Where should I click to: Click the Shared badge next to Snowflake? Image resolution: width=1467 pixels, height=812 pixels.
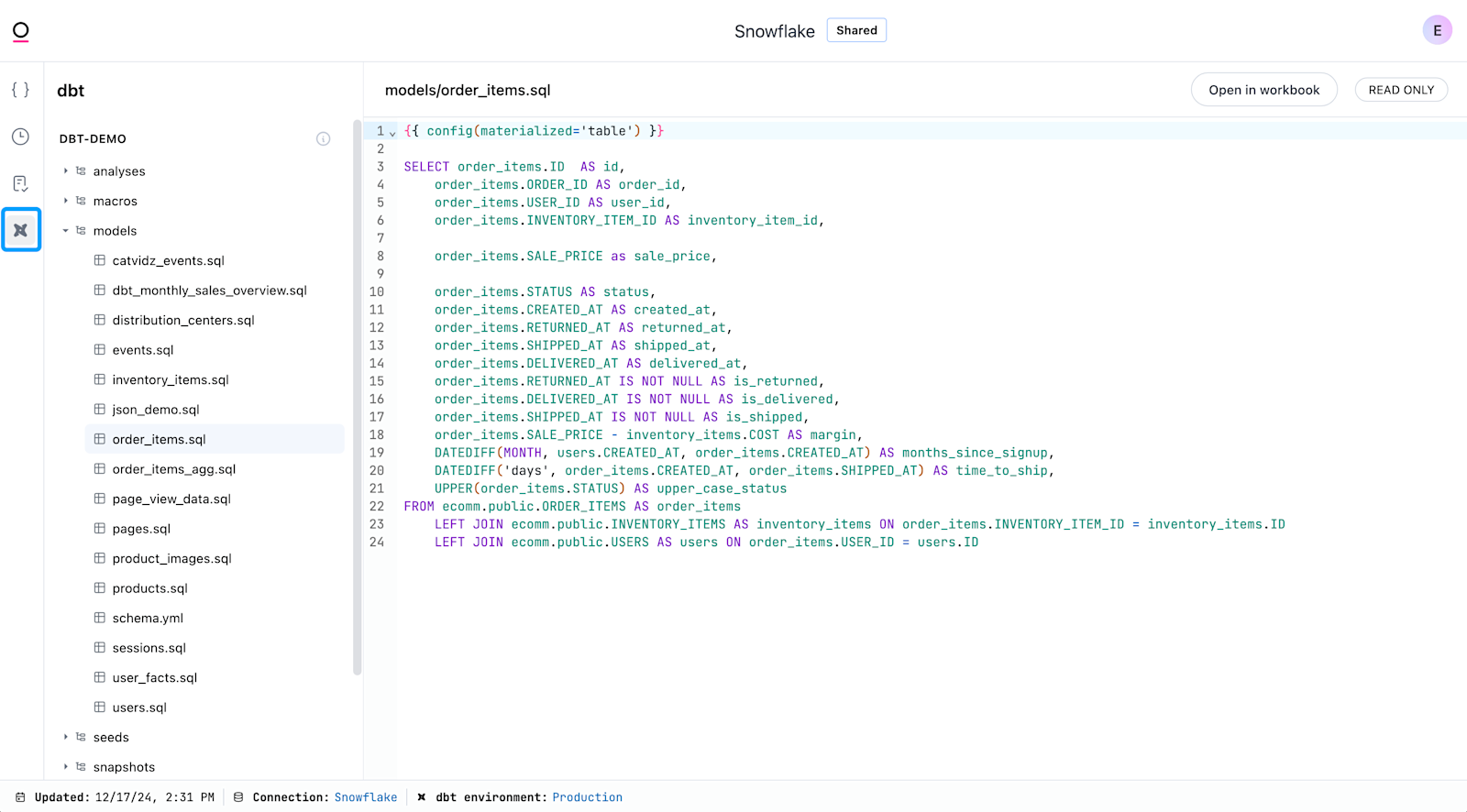856,30
